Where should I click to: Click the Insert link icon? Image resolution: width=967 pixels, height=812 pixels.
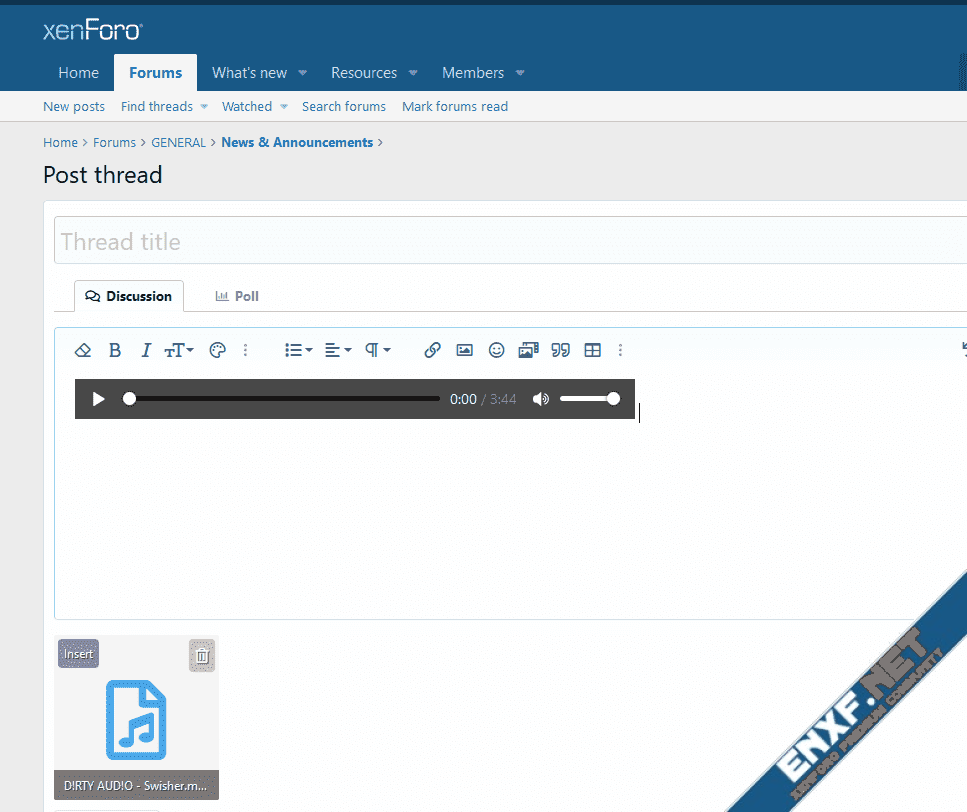(432, 350)
